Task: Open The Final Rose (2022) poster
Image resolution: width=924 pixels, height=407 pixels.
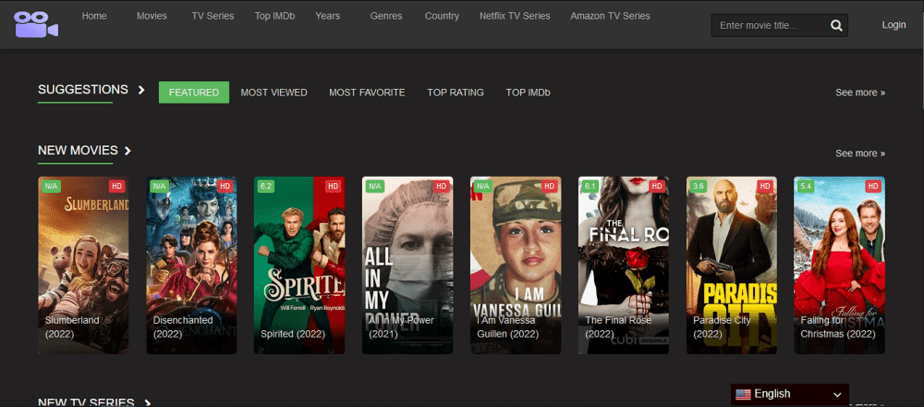Action: click(x=623, y=266)
